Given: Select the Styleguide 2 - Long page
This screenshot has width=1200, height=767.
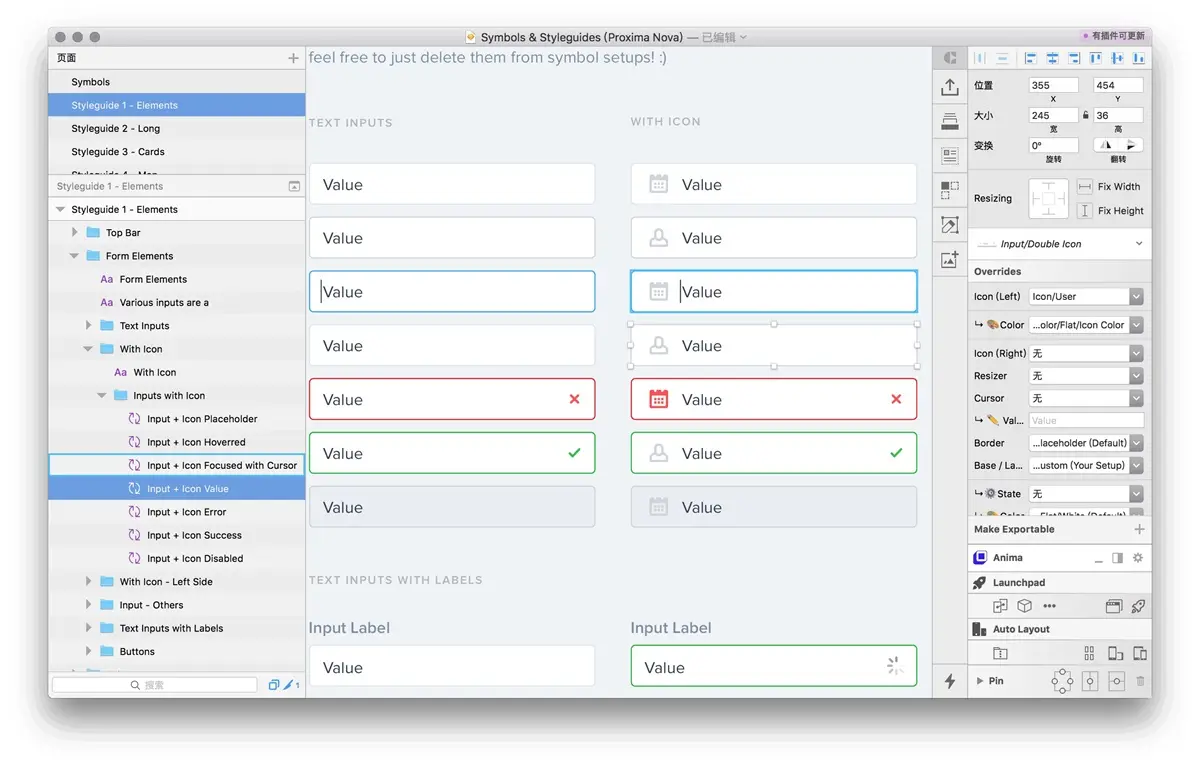Looking at the screenshot, I should click(176, 128).
